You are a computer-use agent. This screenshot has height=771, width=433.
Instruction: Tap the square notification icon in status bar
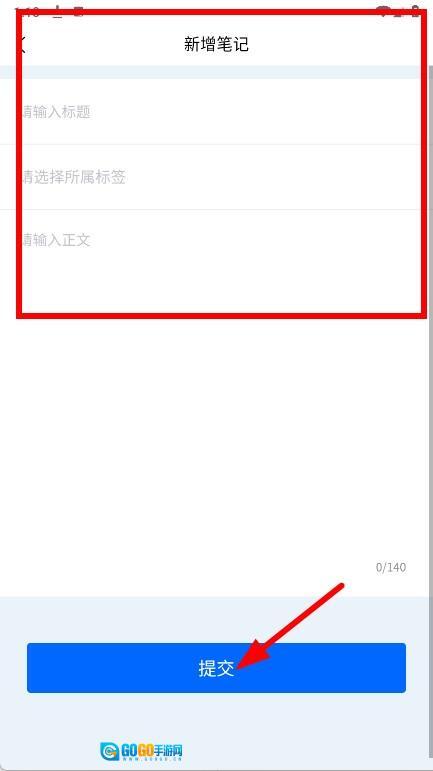click(78, 12)
